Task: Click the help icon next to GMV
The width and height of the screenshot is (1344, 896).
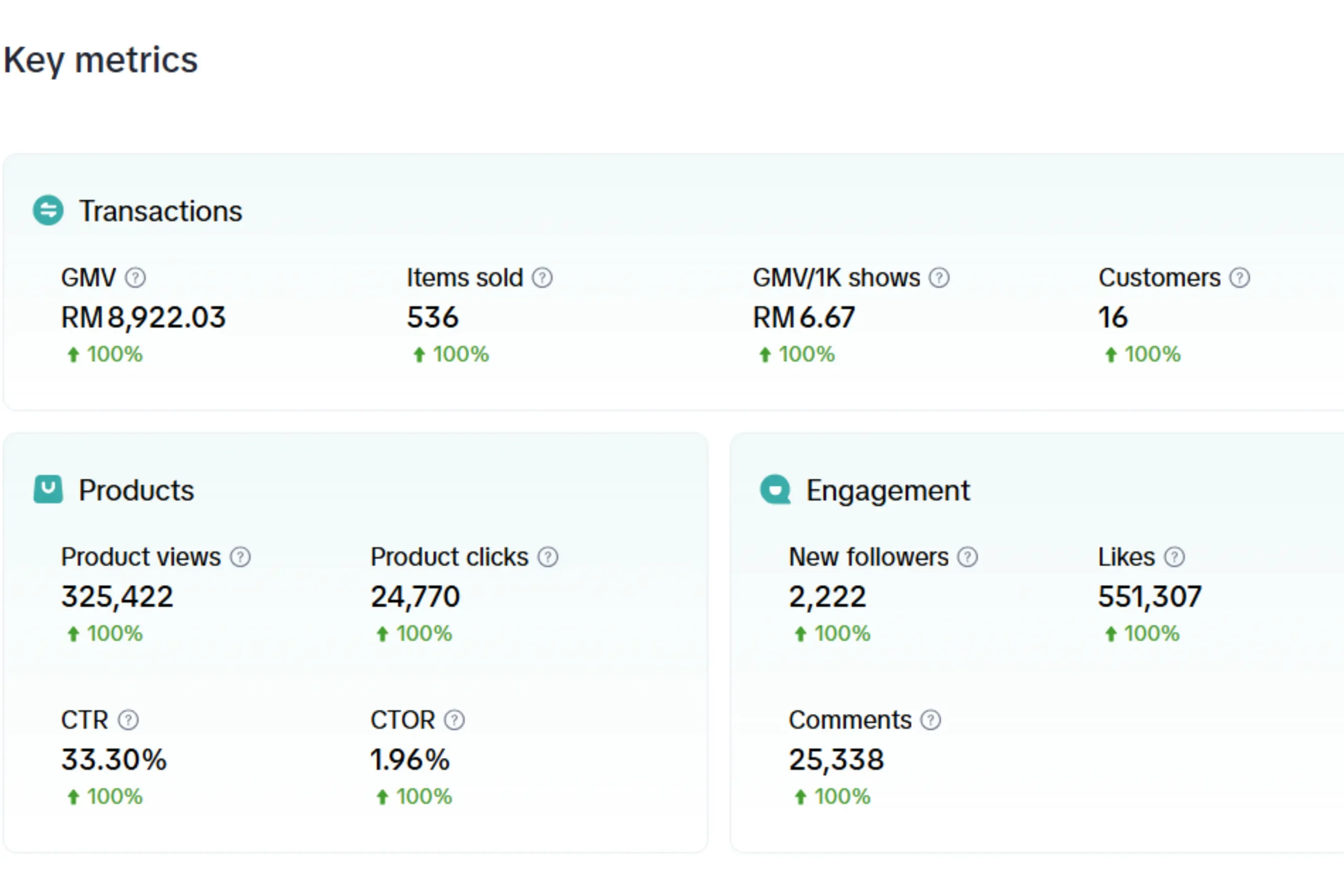Action: (135, 278)
